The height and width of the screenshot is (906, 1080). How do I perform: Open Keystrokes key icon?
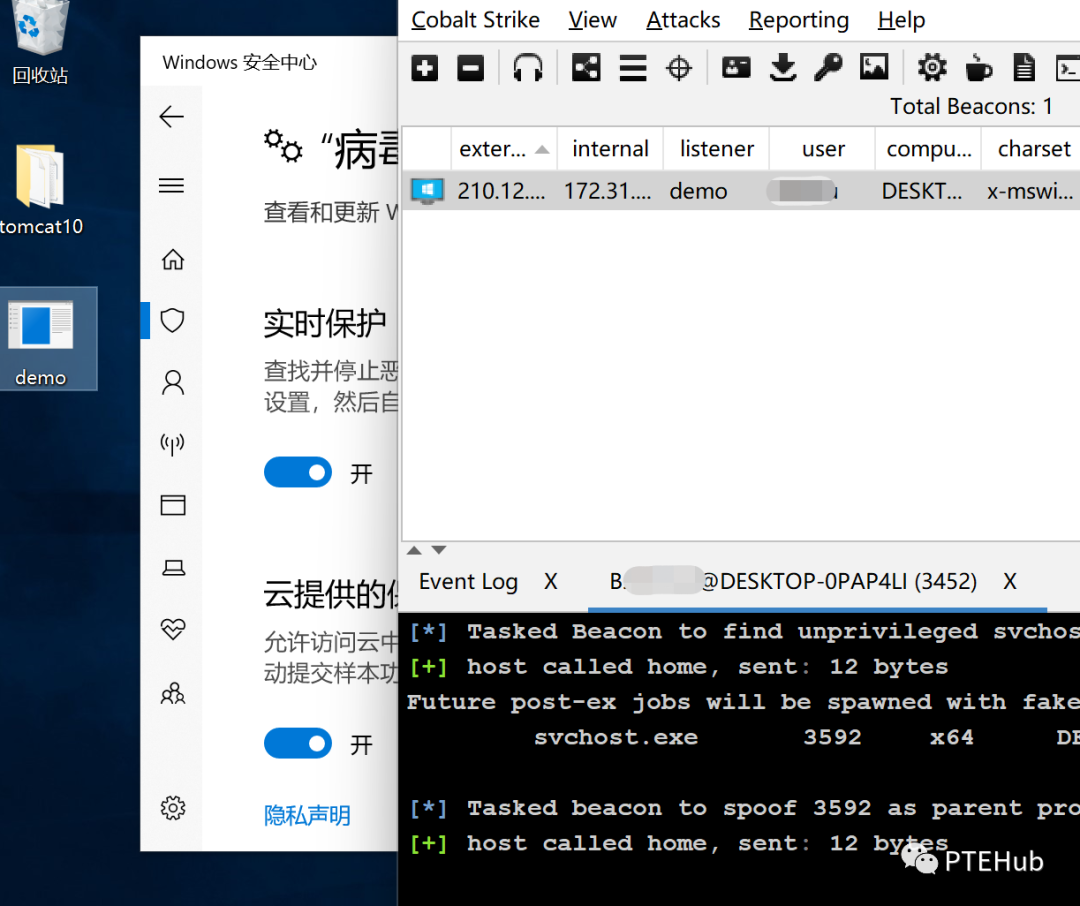[828, 68]
